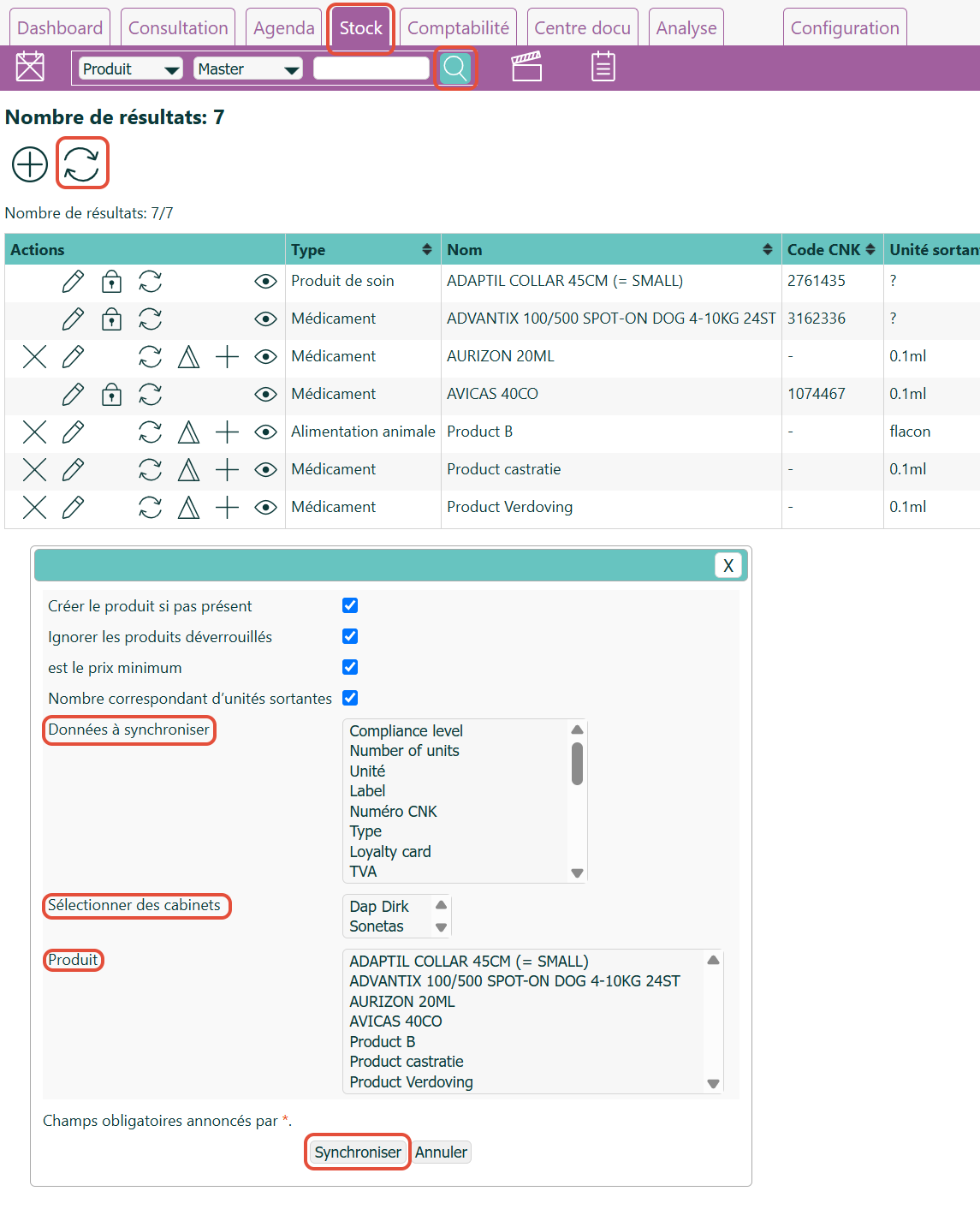
Task: Edit the AURIZON 20ML row with pencil
Action: [74, 357]
